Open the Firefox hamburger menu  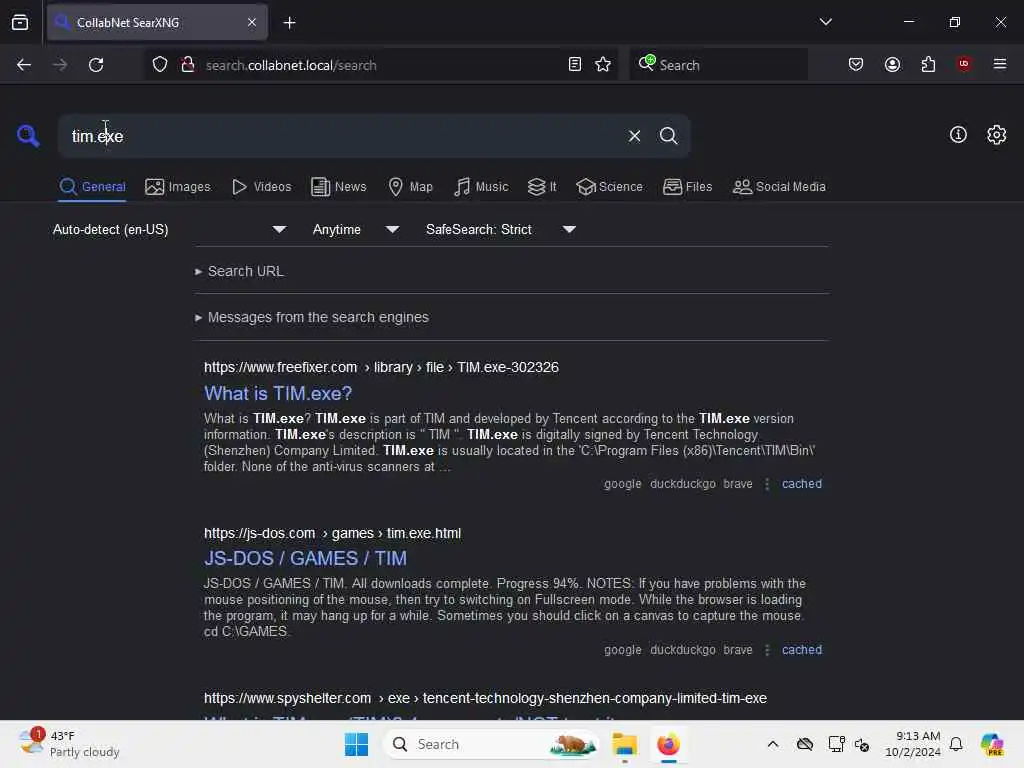point(999,64)
